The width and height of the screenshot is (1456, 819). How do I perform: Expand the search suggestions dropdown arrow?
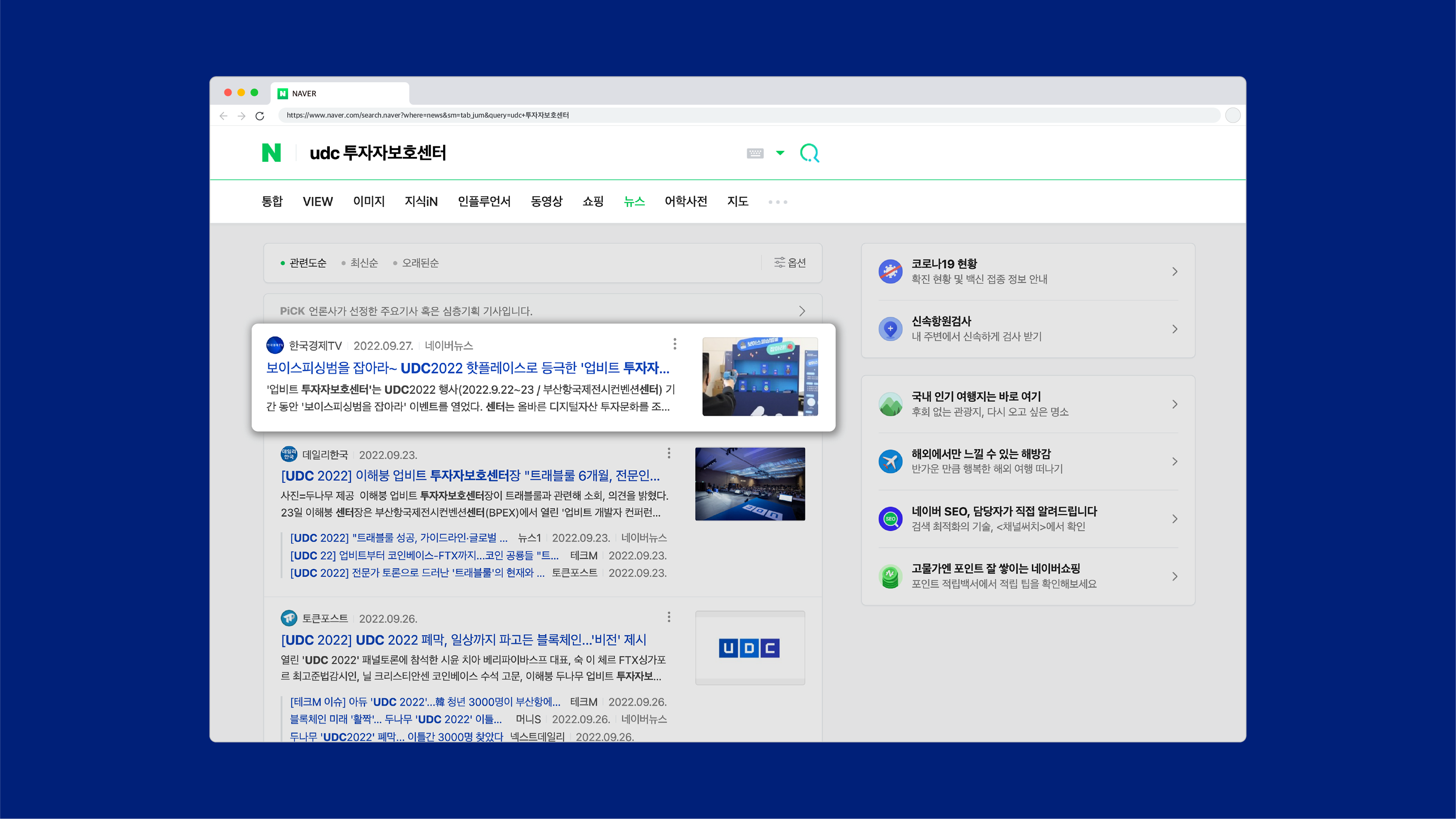[x=780, y=153]
